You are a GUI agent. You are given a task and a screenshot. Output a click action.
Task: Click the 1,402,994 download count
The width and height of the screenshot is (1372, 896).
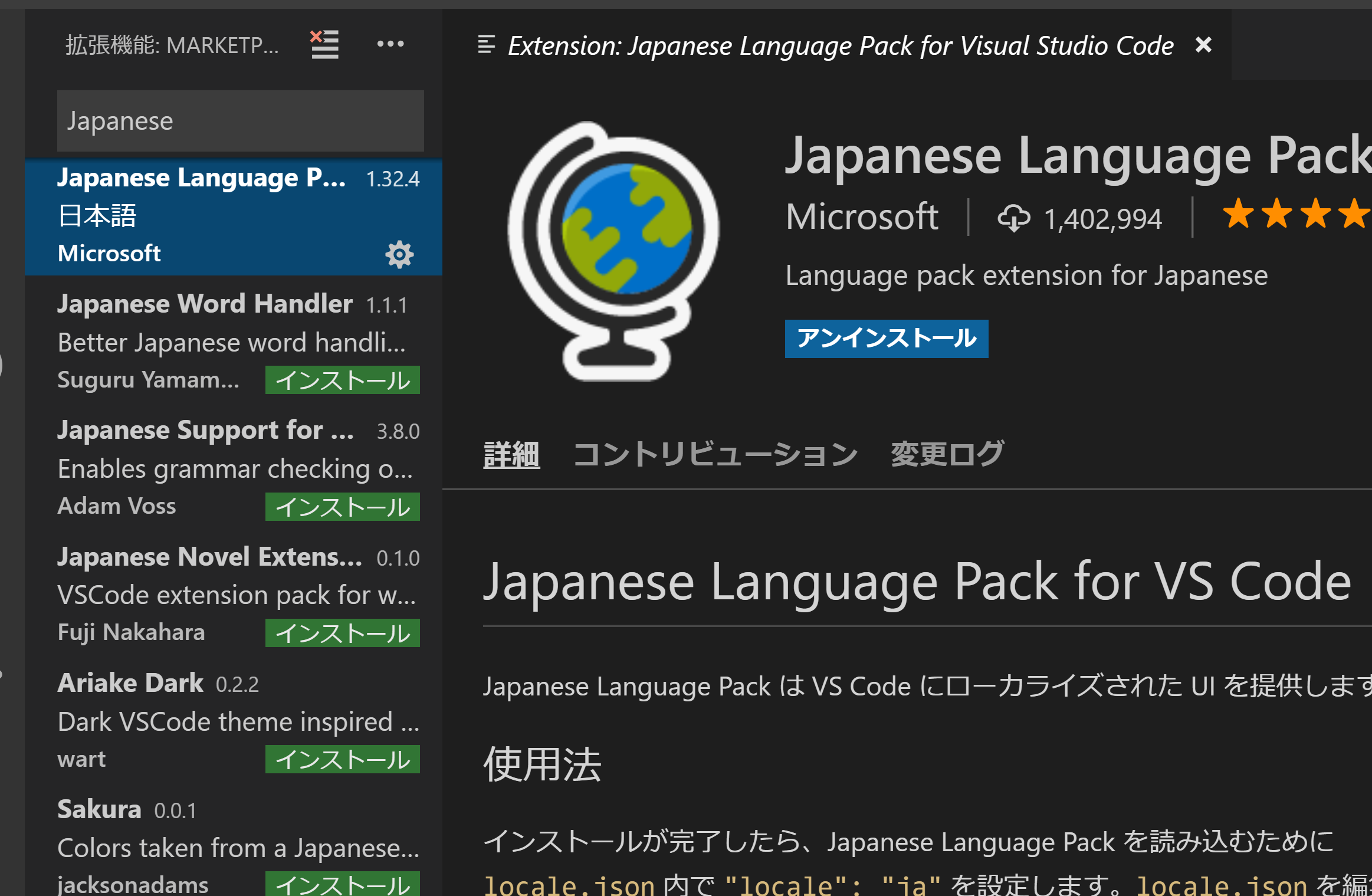1103,219
